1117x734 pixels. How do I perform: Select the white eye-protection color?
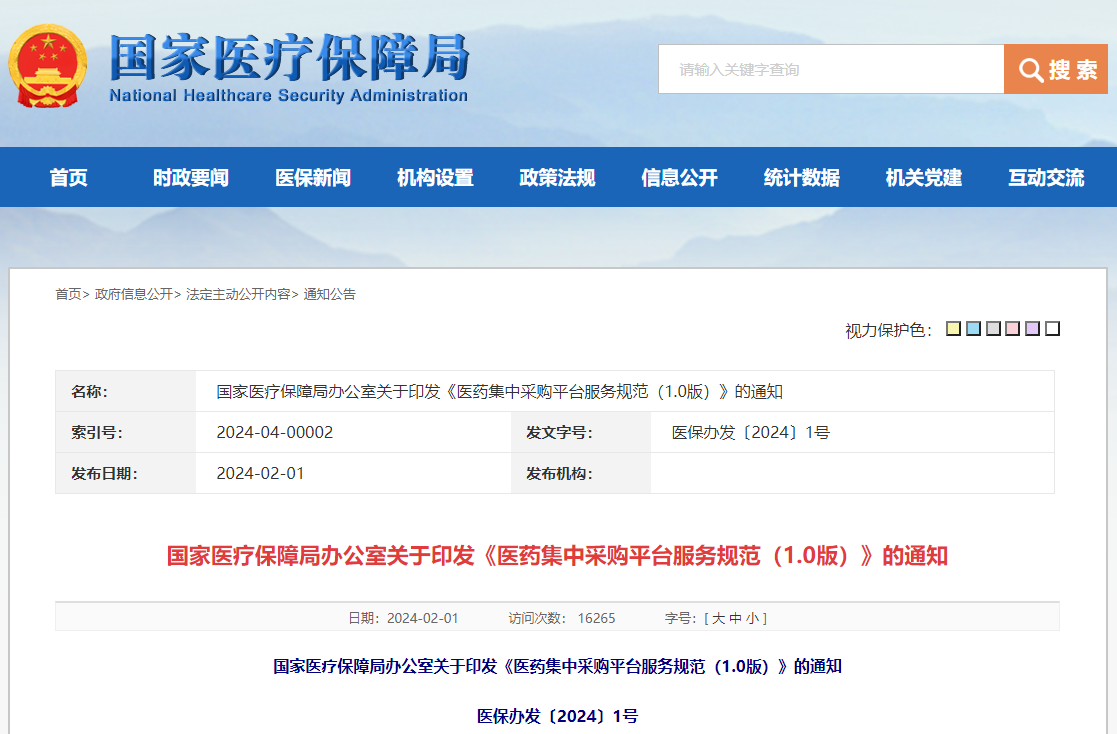click(1052, 329)
